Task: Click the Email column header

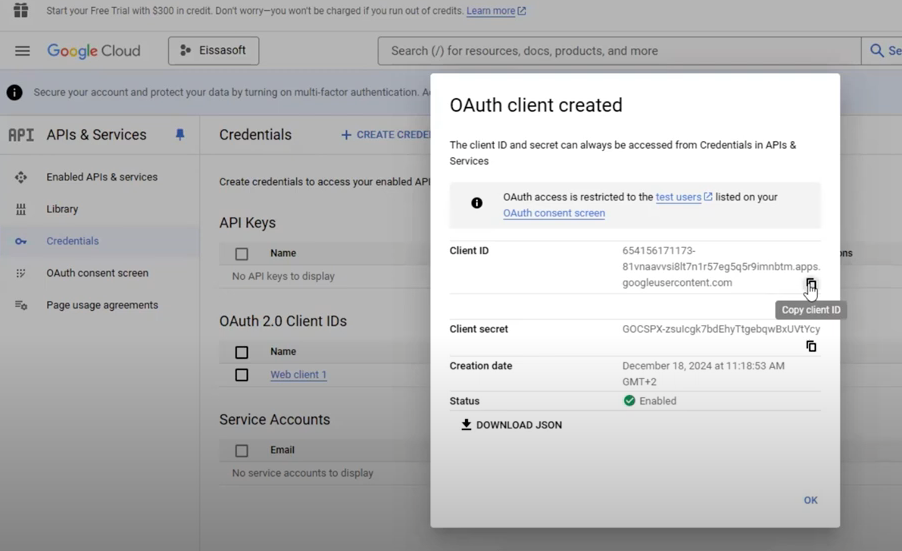Action: point(282,450)
